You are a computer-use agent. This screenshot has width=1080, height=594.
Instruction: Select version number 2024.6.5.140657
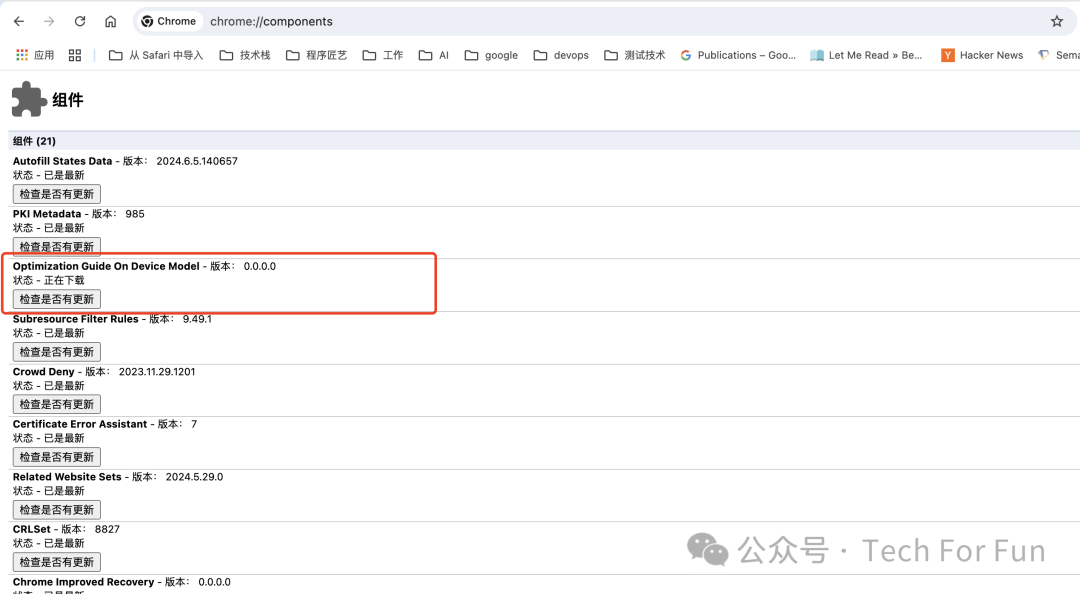(x=197, y=161)
